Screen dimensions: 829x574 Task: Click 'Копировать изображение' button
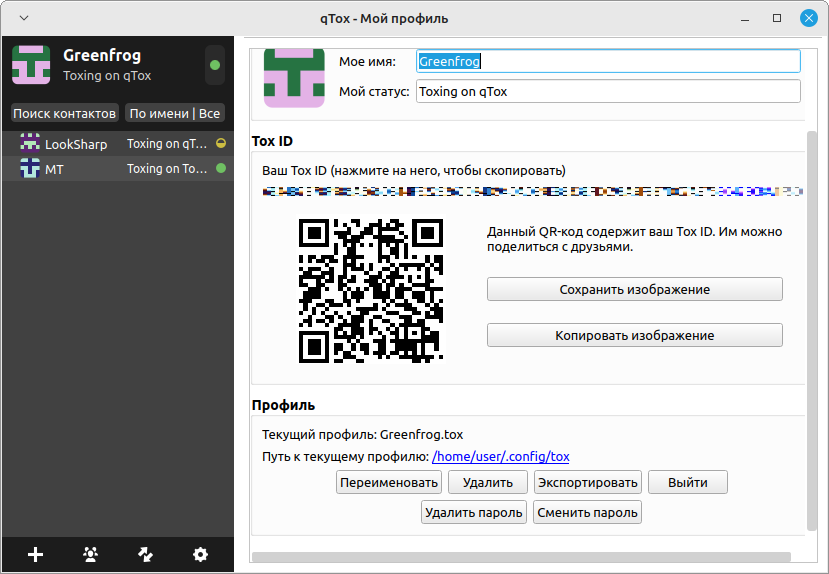coord(634,335)
